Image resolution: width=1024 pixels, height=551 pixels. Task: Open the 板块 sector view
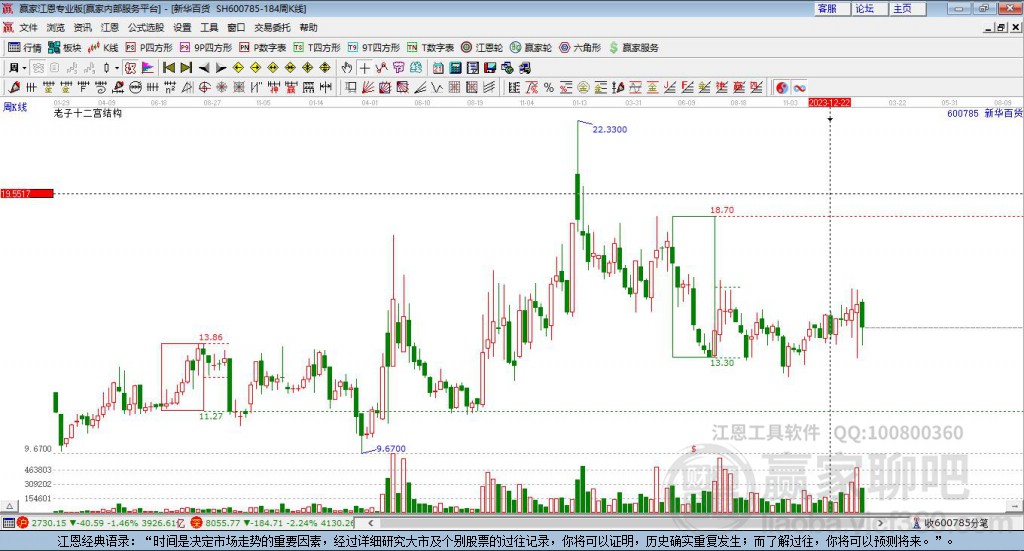coord(64,48)
